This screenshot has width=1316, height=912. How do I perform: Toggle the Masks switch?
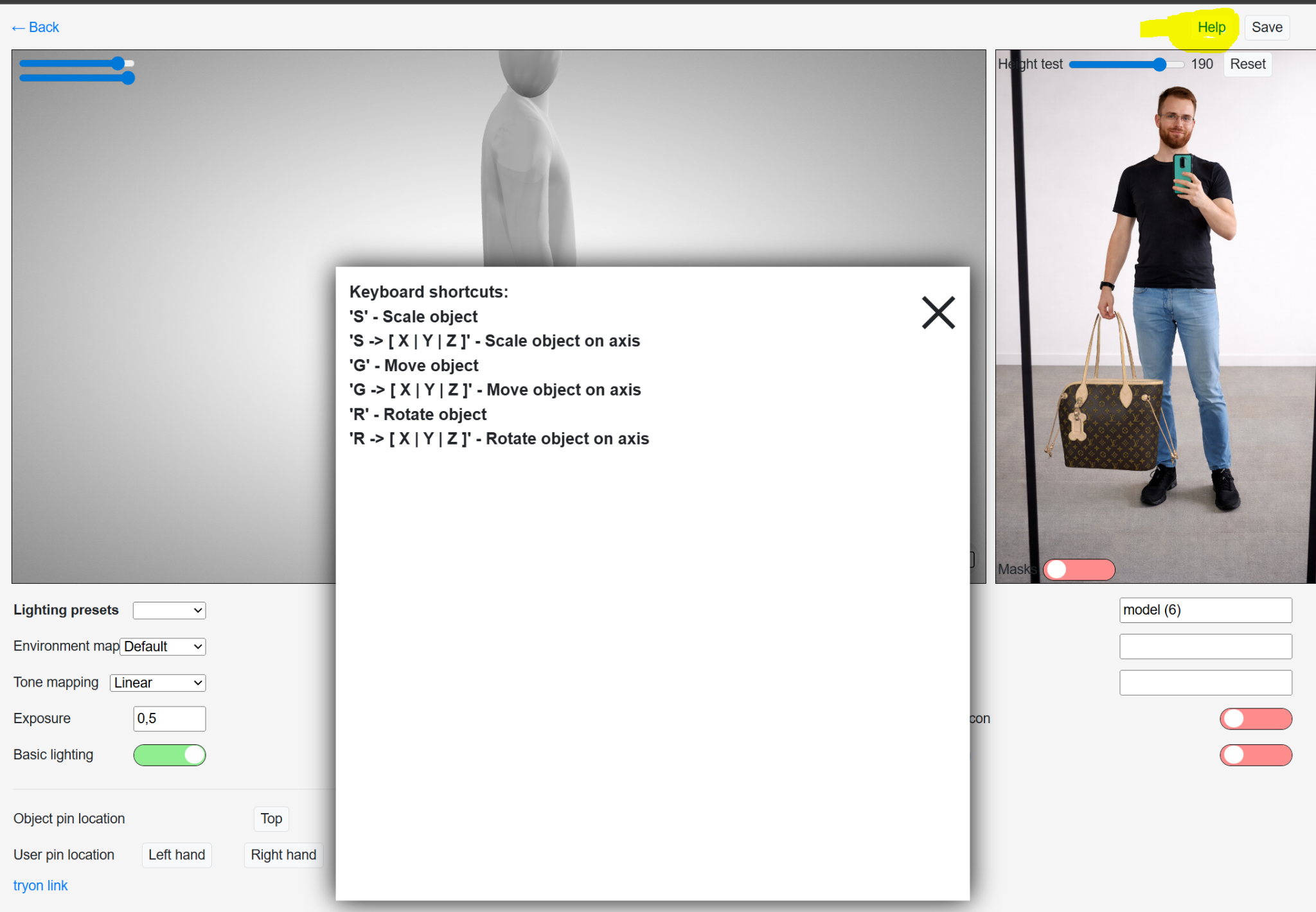tap(1079, 570)
